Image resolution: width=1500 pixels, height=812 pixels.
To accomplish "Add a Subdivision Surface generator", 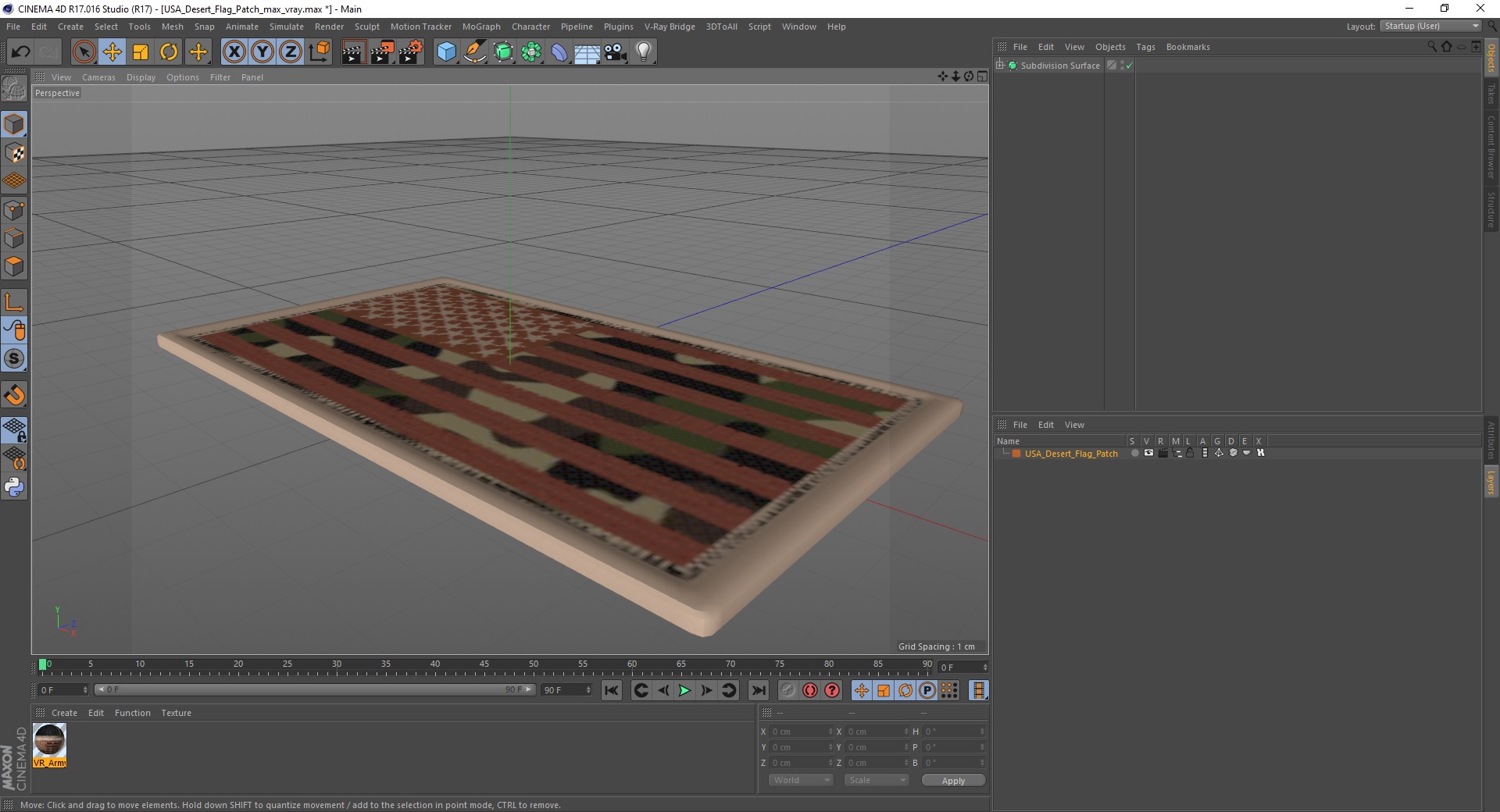I will click(503, 52).
